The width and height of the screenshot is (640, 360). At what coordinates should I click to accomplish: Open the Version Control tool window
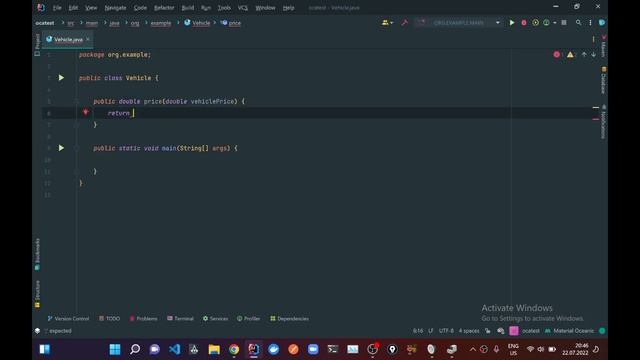point(68,318)
